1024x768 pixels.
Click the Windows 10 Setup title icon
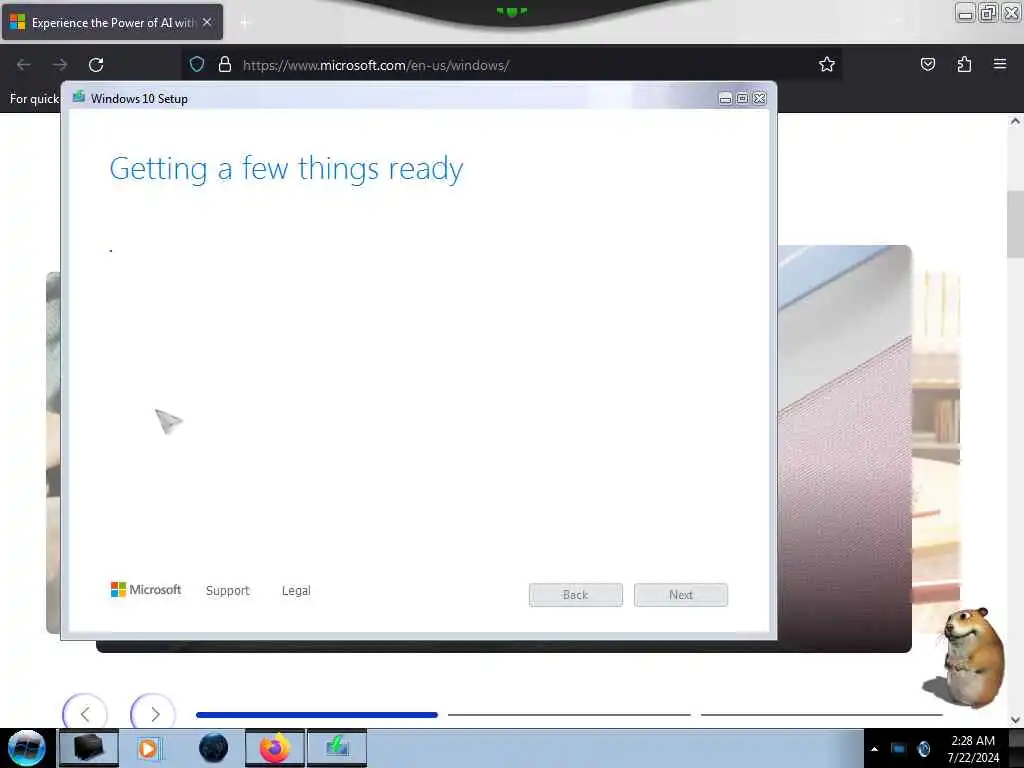pos(79,97)
